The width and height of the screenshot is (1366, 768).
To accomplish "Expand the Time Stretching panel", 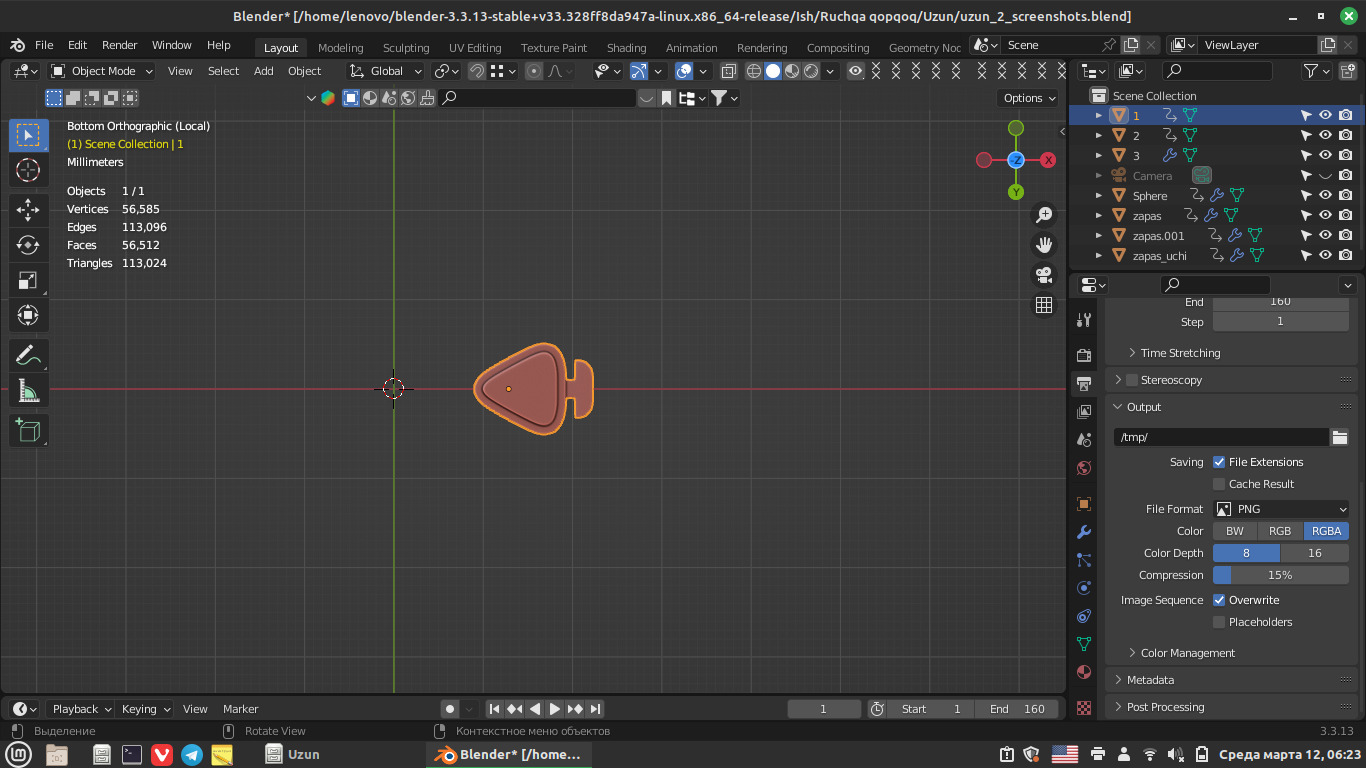I will [x=1180, y=353].
